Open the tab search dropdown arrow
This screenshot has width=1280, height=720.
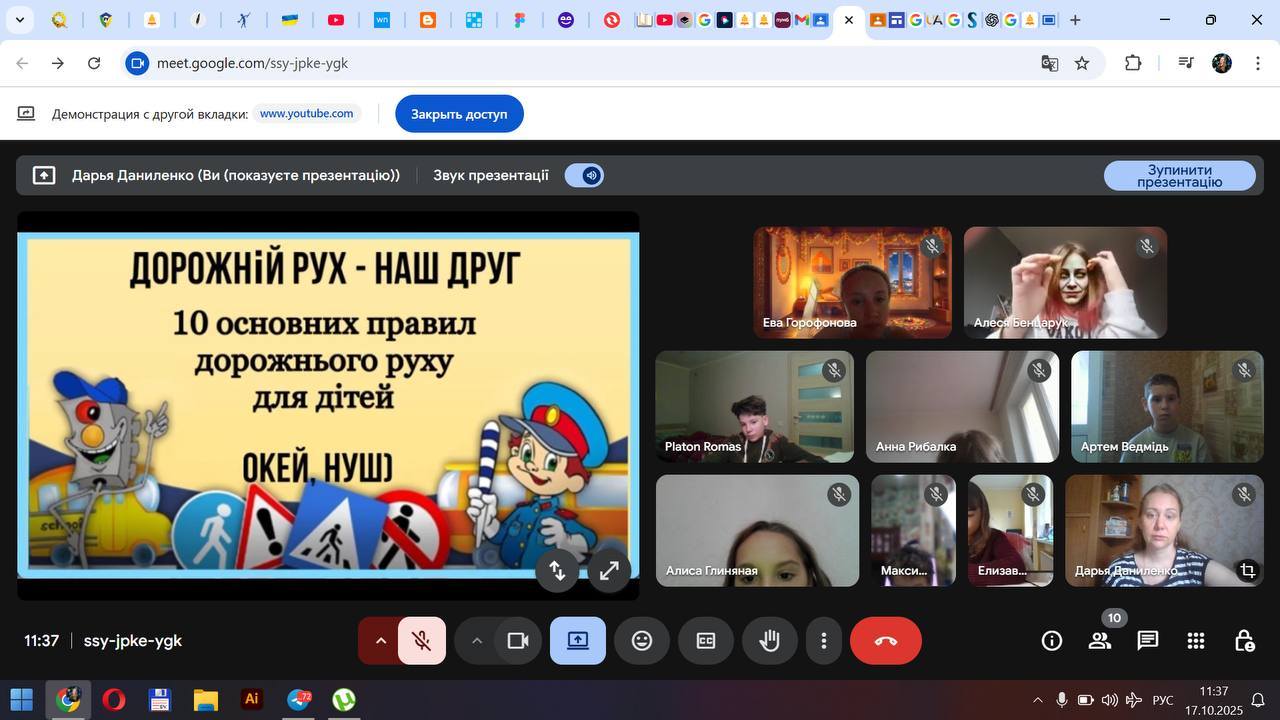point(19,20)
